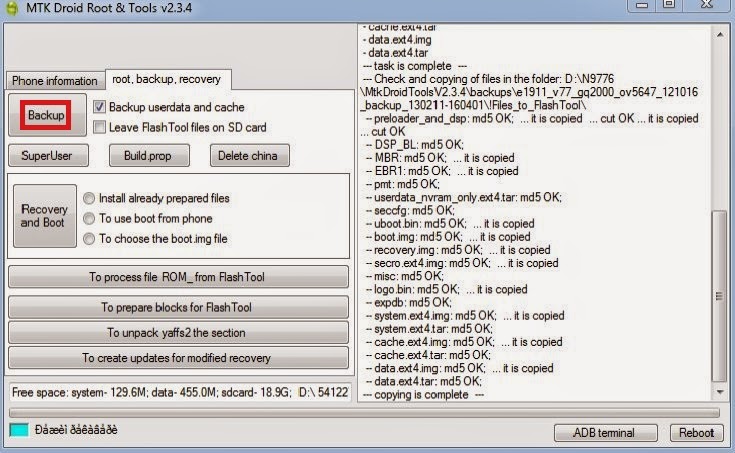The image size is (735, 453).
Task: Click the 'userdata_nvram_only.ext4.tar' log line
Action: (x=464, y=197)
